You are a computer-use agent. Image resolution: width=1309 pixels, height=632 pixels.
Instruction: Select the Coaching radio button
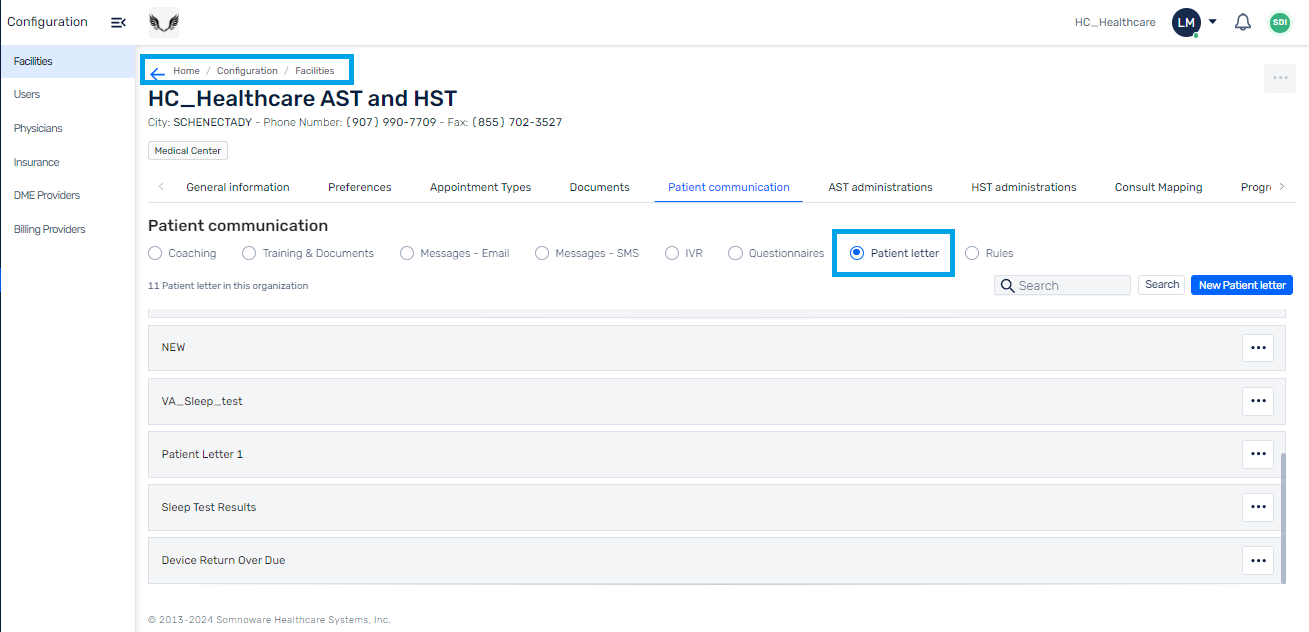coord(155,253)
